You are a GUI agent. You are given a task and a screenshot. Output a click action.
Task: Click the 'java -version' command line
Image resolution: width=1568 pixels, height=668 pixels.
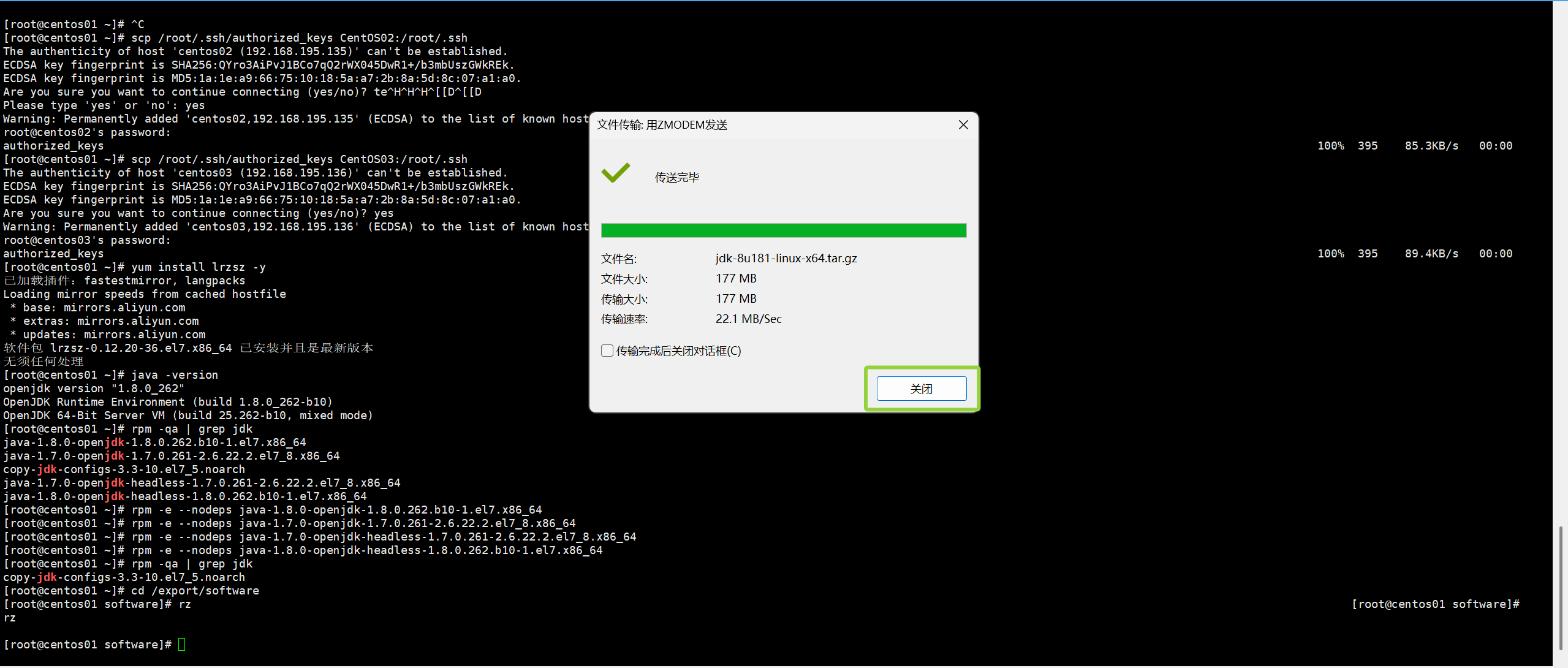(174, 375)
